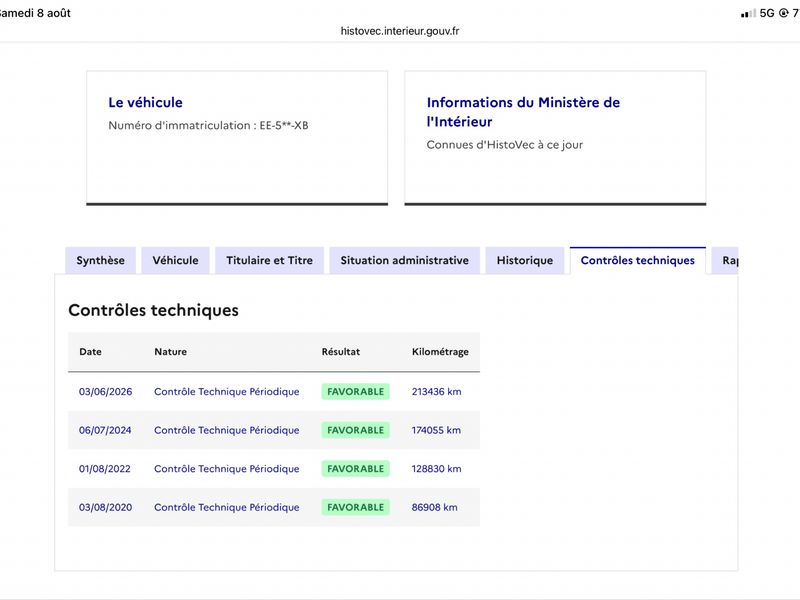800x600 pixels.
Task: Click Contrôle Technique Périodique in 01/08/2022 row
Action: (x=227, y=469)
